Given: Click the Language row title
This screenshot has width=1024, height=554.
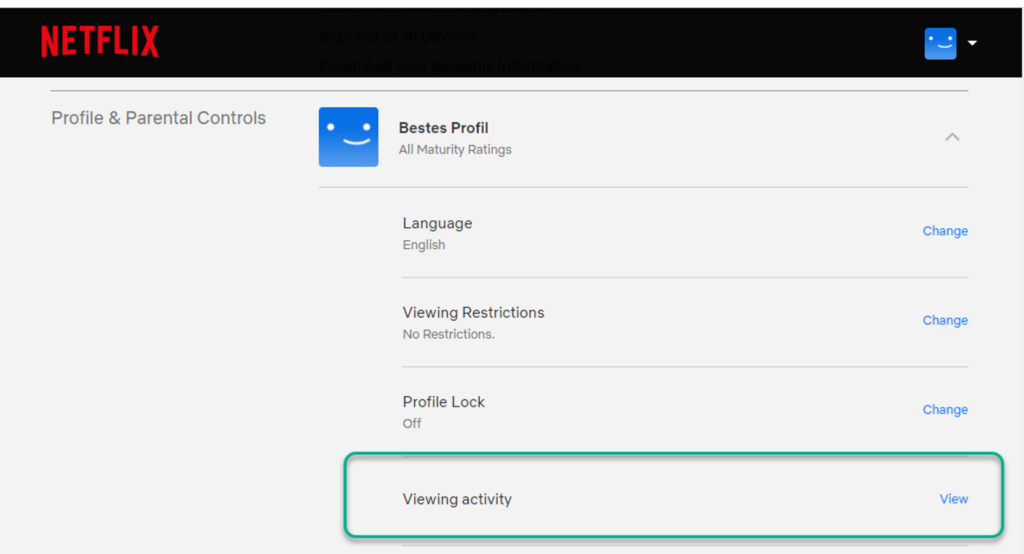Looking at the screenshot, I should (437, 223).
